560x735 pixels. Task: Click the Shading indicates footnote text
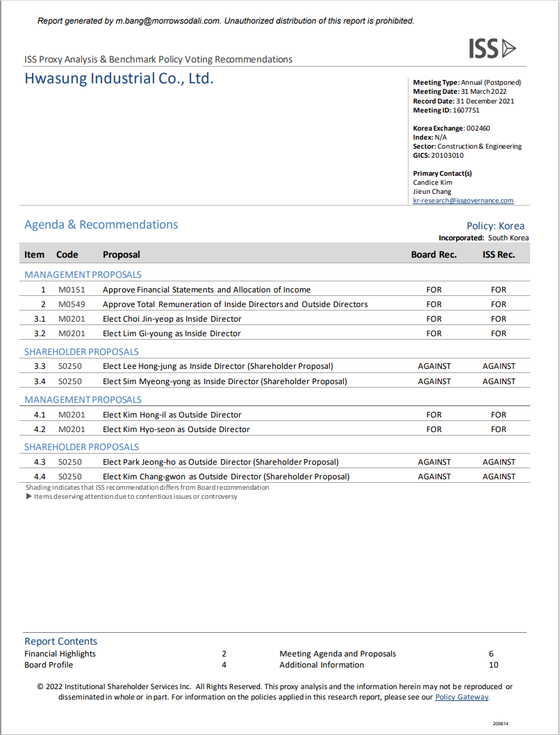(x=147, y=488)
